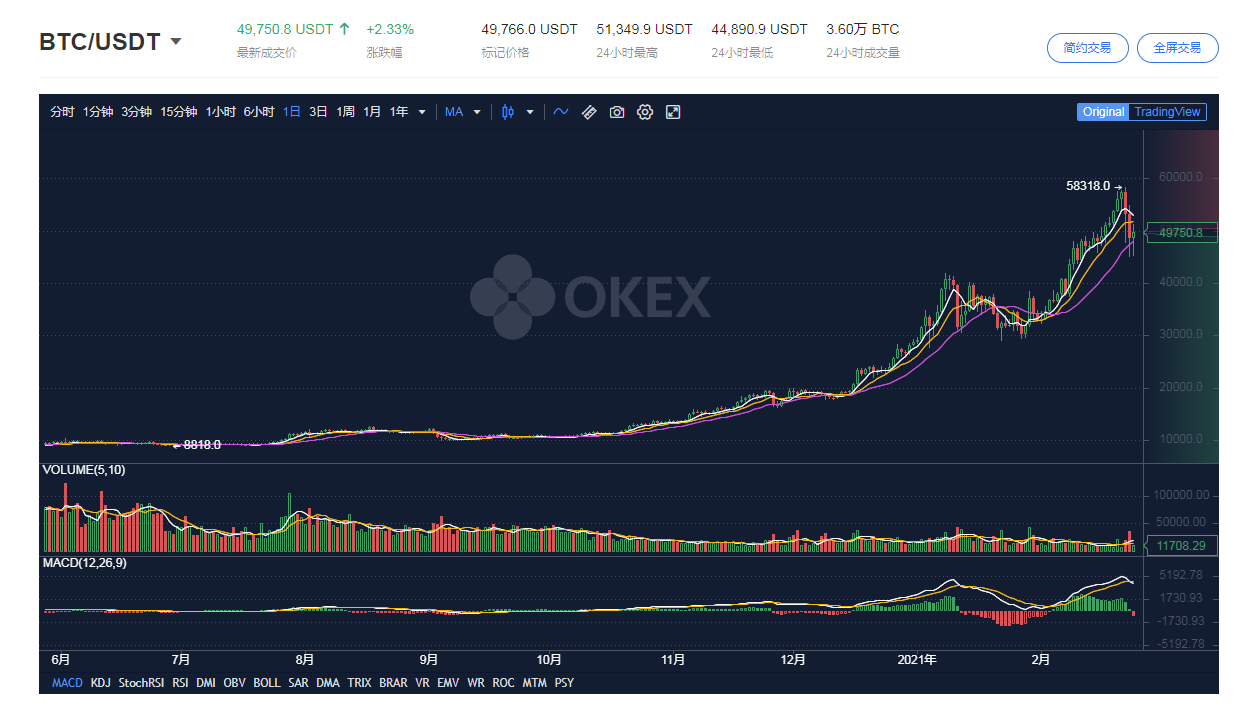Viewport: 1239px width, 704px height.
Task: Click the 全屏交易 button
Action: click(x=1177, y=47)
